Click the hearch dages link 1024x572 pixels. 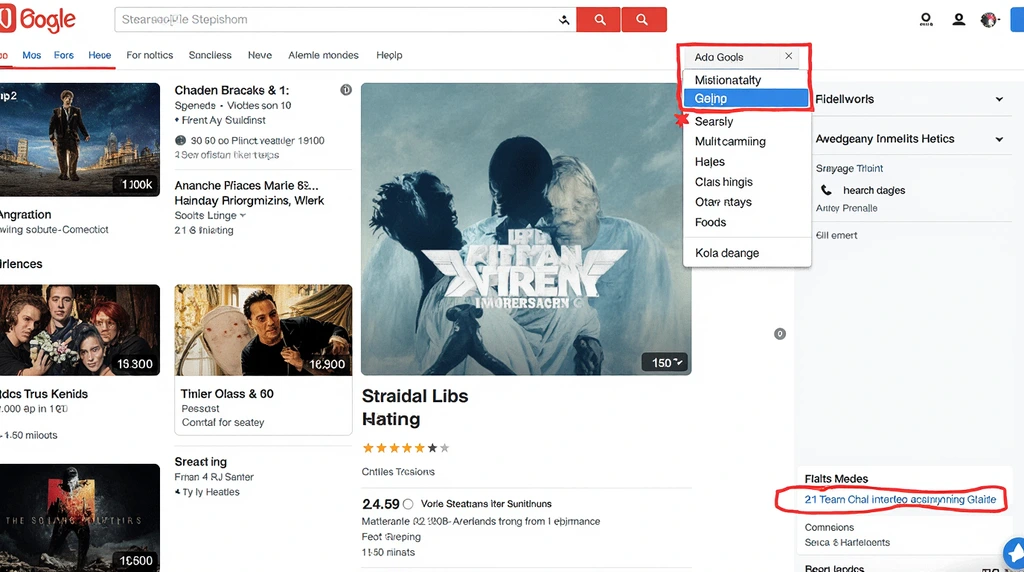[x=874, y=190]
